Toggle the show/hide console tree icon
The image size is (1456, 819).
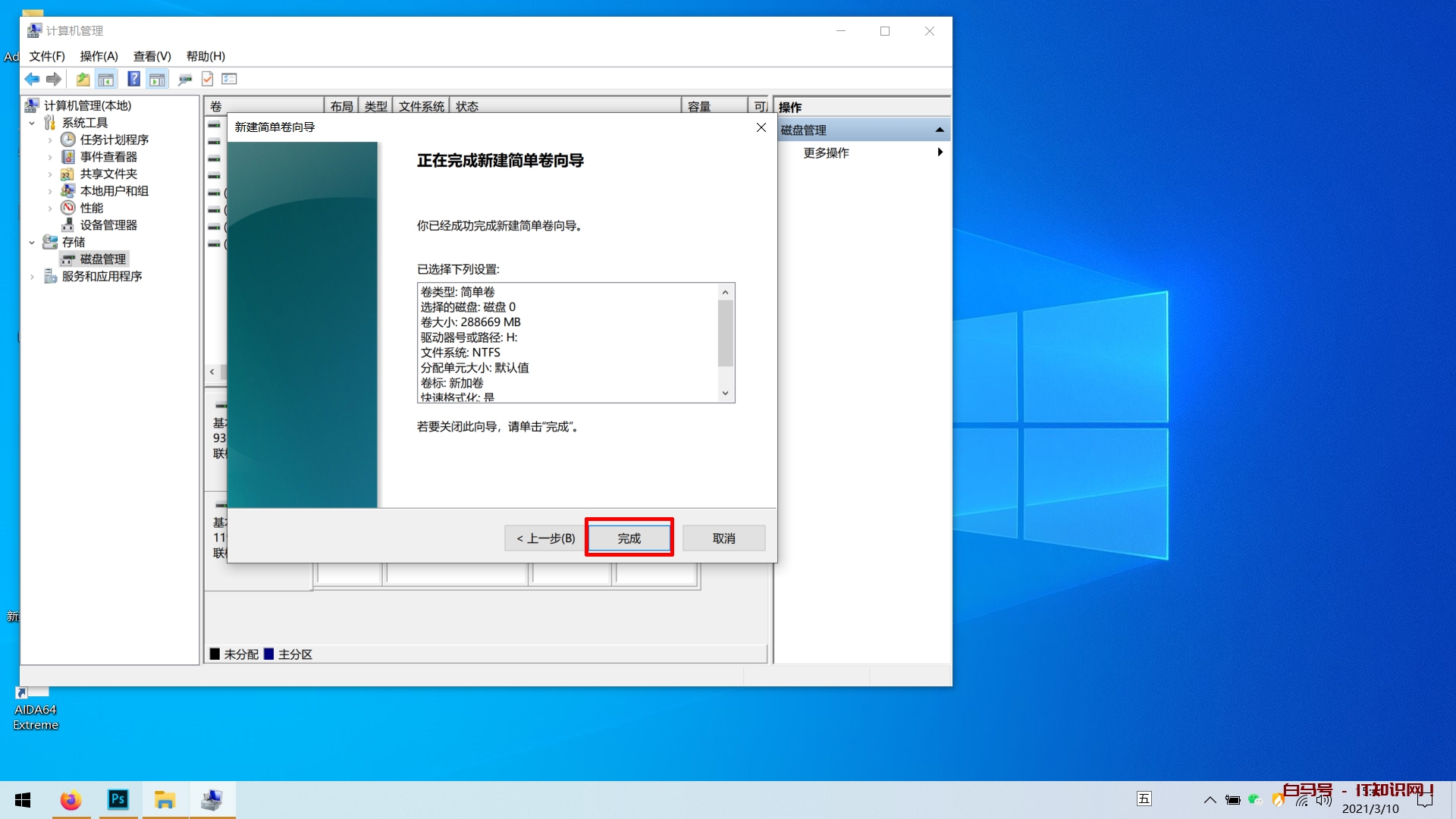coord(106,79)
